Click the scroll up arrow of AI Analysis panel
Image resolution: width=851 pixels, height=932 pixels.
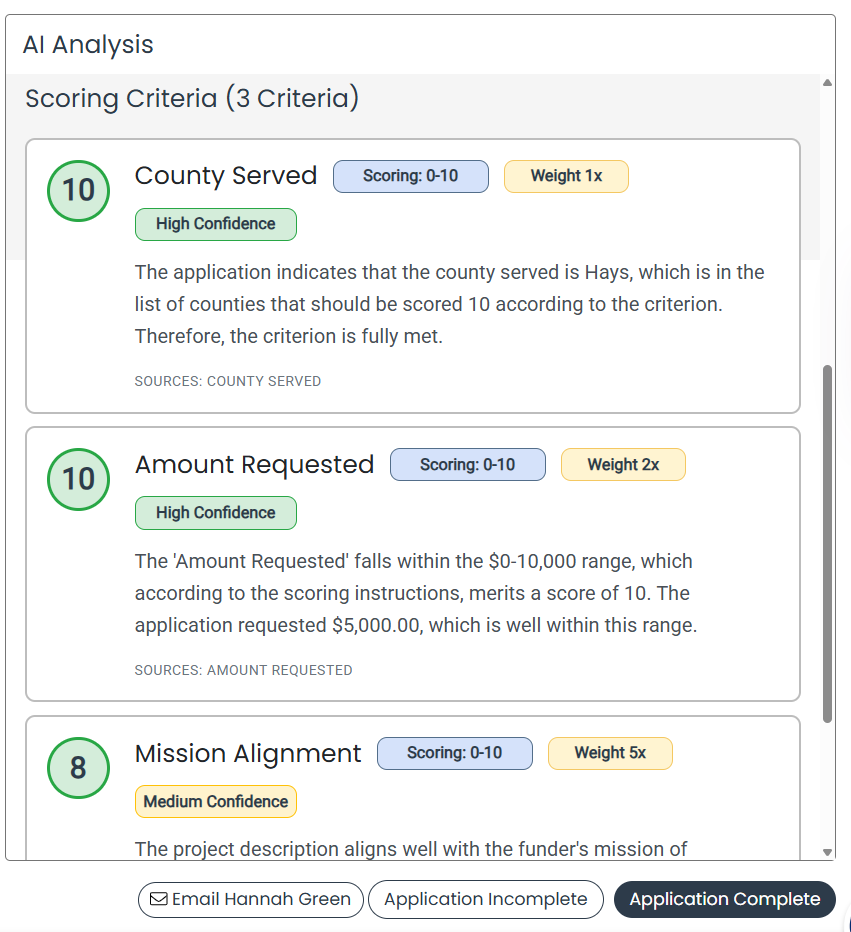click(x=827, y=83)
